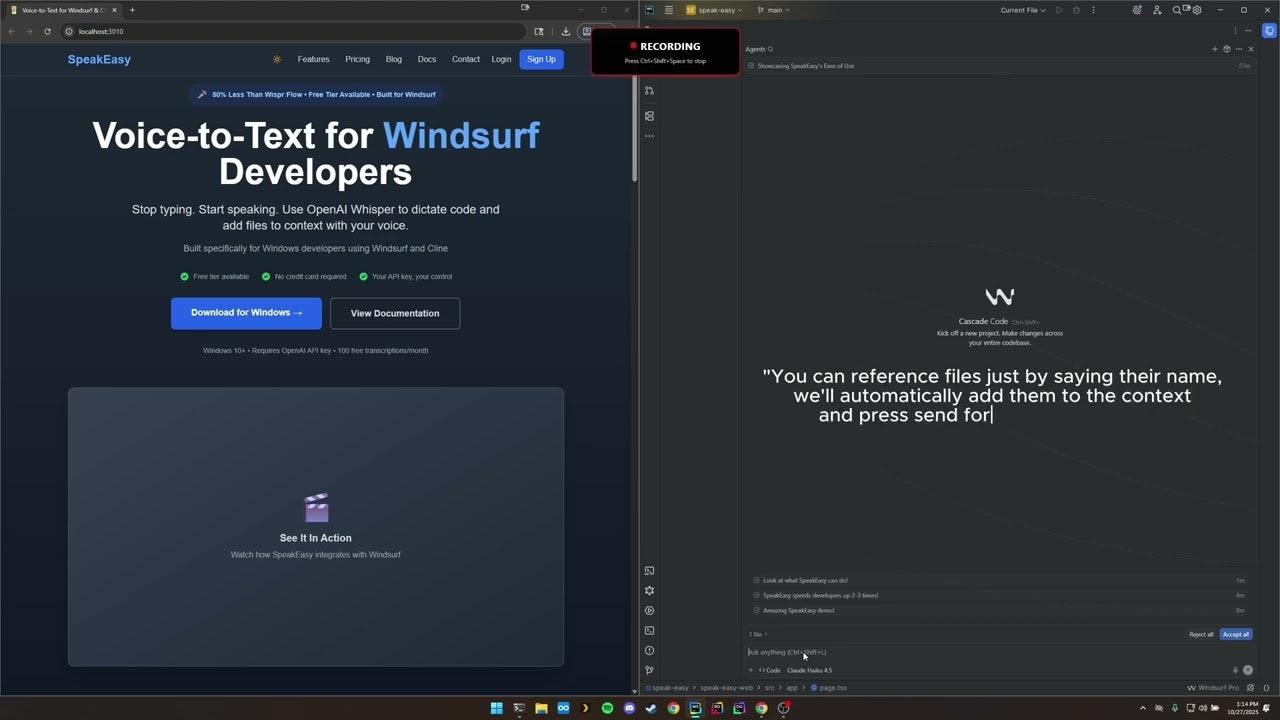Open the structure icon in left sidebar
The height and width of the screenshot is (720, 1280).
[x=649, y=116]
